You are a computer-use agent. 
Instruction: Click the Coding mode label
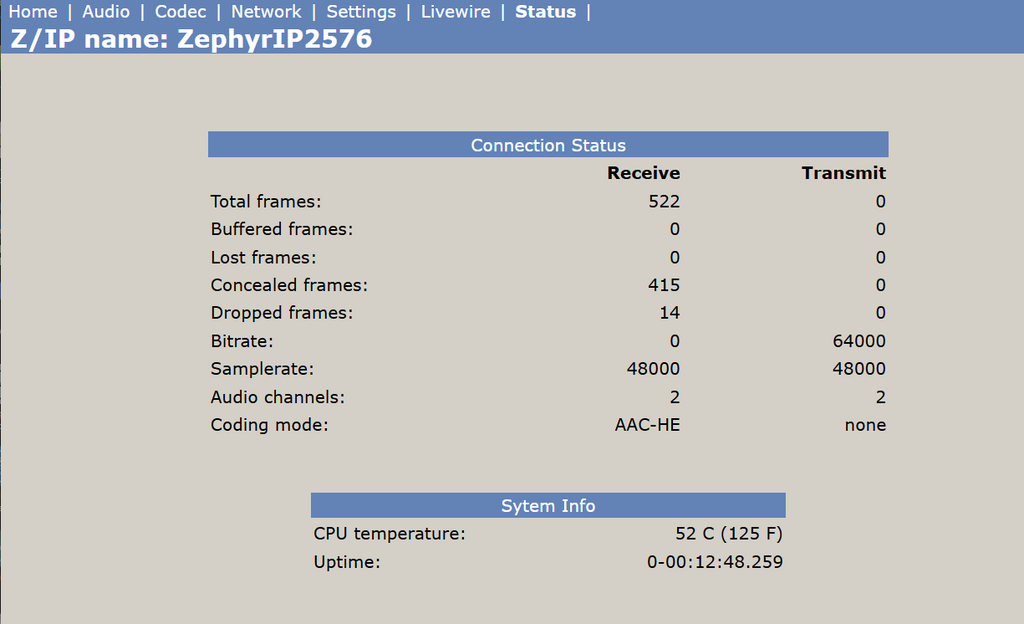269,425
